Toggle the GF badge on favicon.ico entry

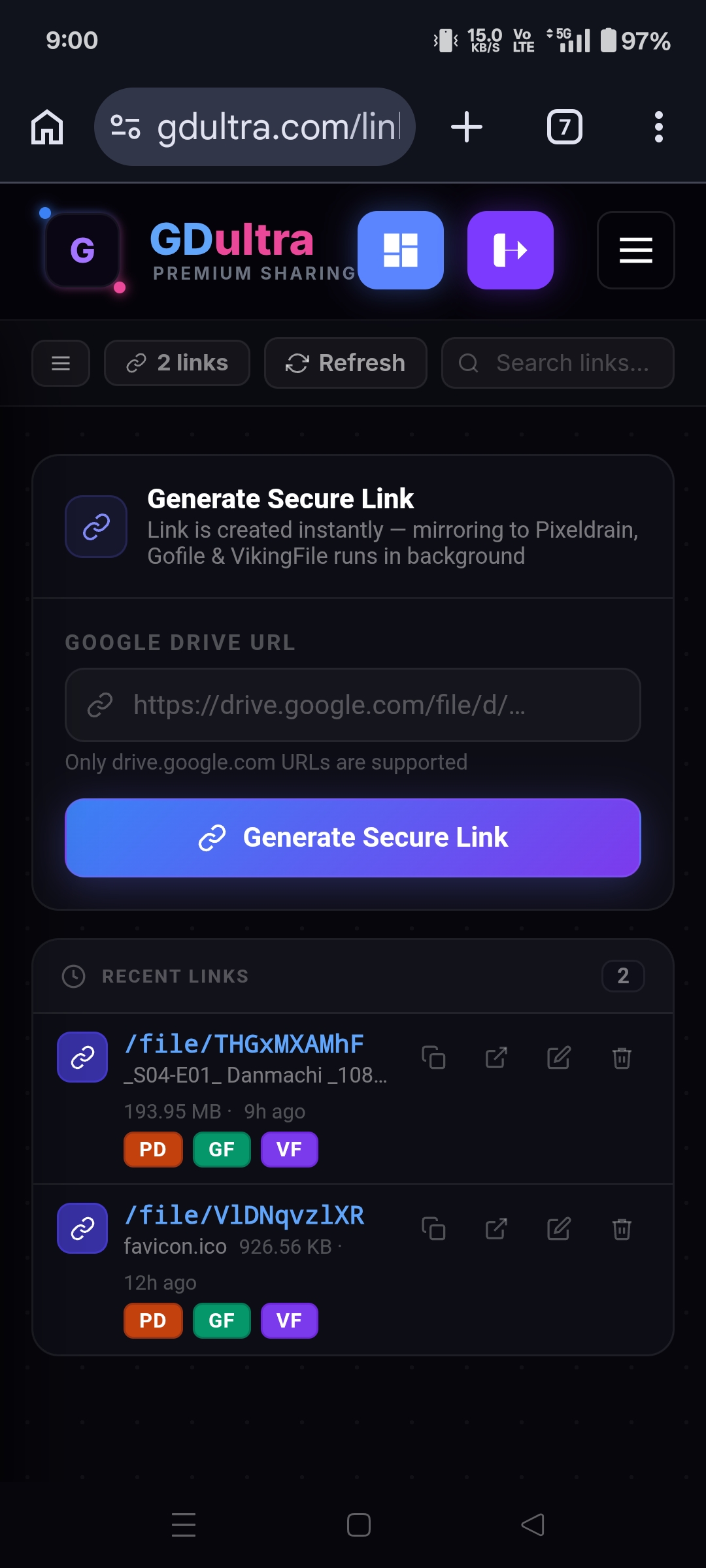(x=221, y=1320)
